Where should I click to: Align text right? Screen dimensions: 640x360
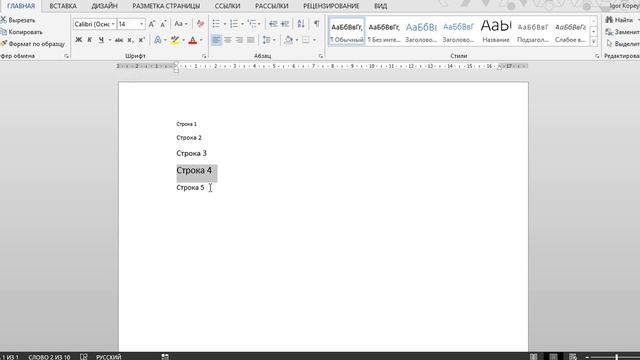239,40
